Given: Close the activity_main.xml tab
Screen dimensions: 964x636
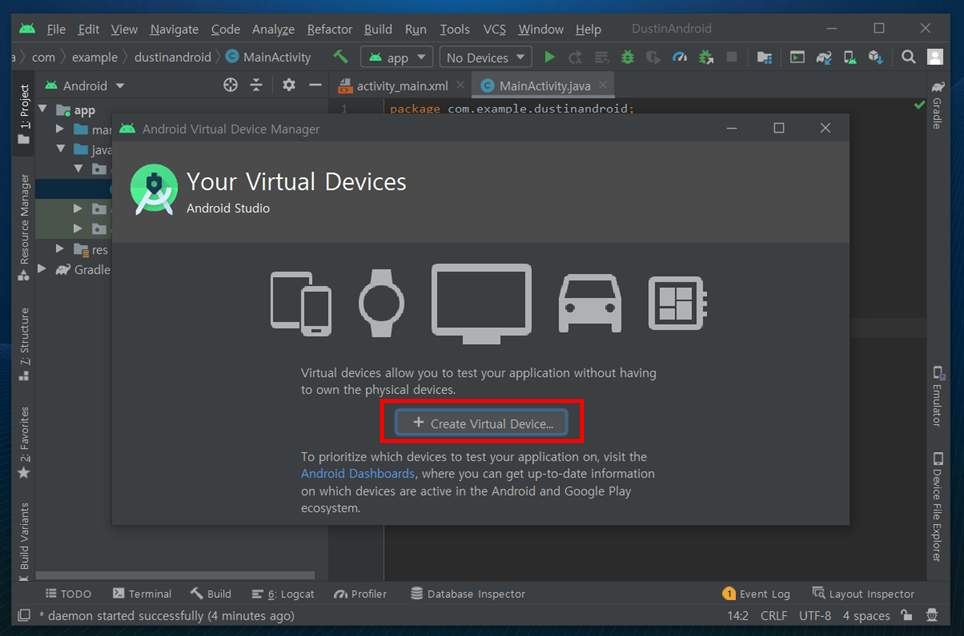Looking at the screenshot, I should pos(460,85).
